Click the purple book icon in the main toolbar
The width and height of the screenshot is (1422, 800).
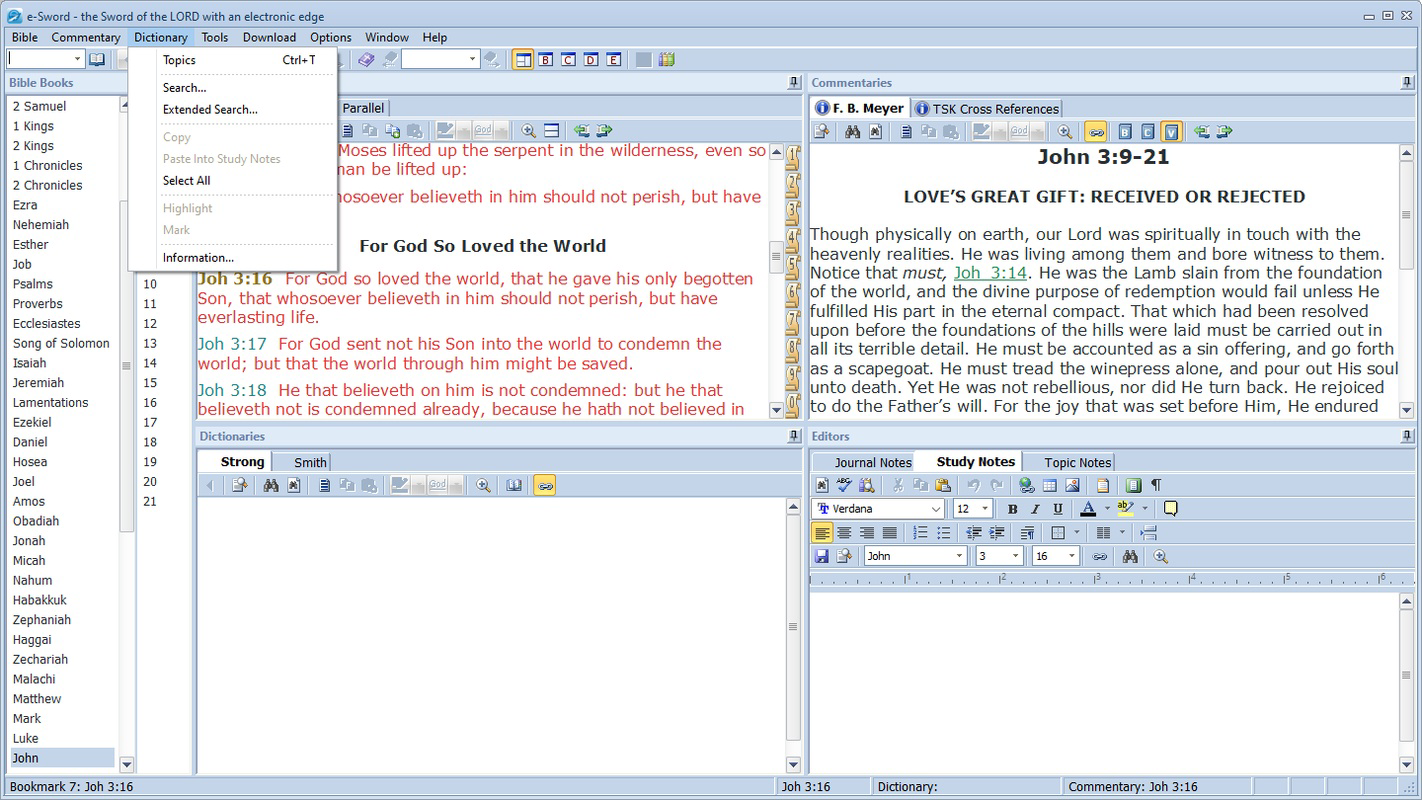[366, 60]
